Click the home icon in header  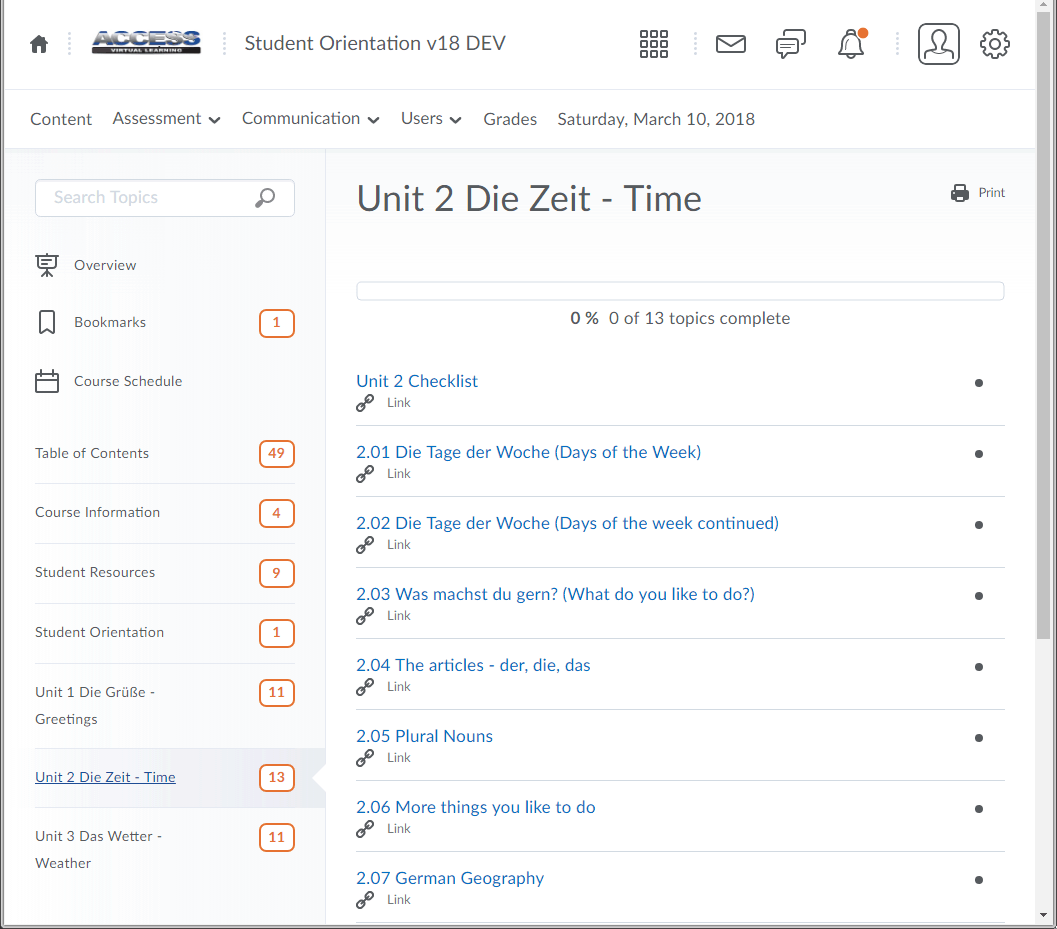tap(39, 44)
